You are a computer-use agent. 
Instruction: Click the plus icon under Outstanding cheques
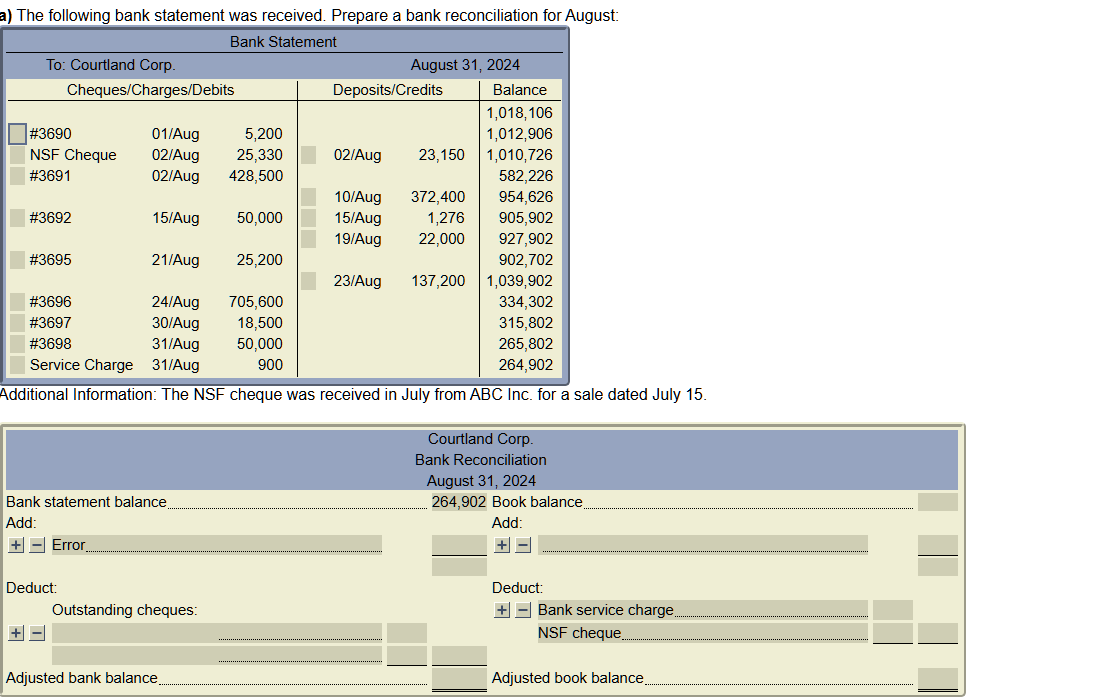[x=14, y=633]
